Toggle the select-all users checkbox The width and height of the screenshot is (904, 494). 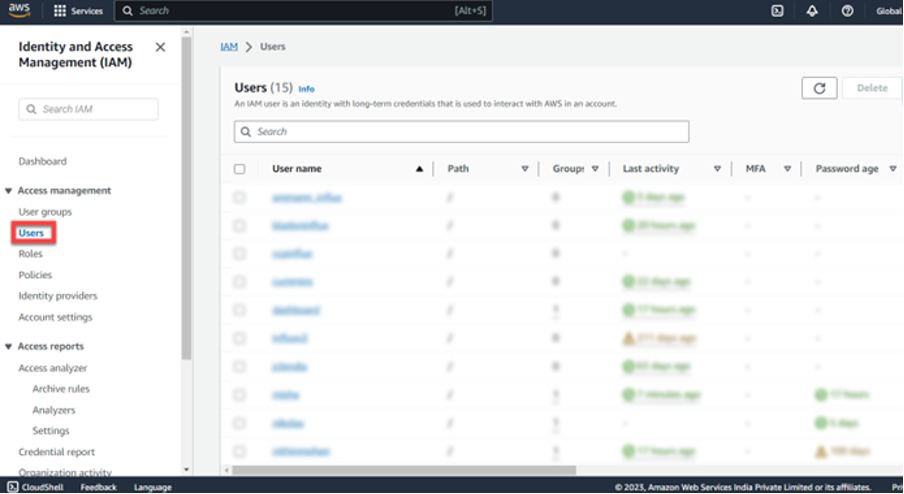239,169
